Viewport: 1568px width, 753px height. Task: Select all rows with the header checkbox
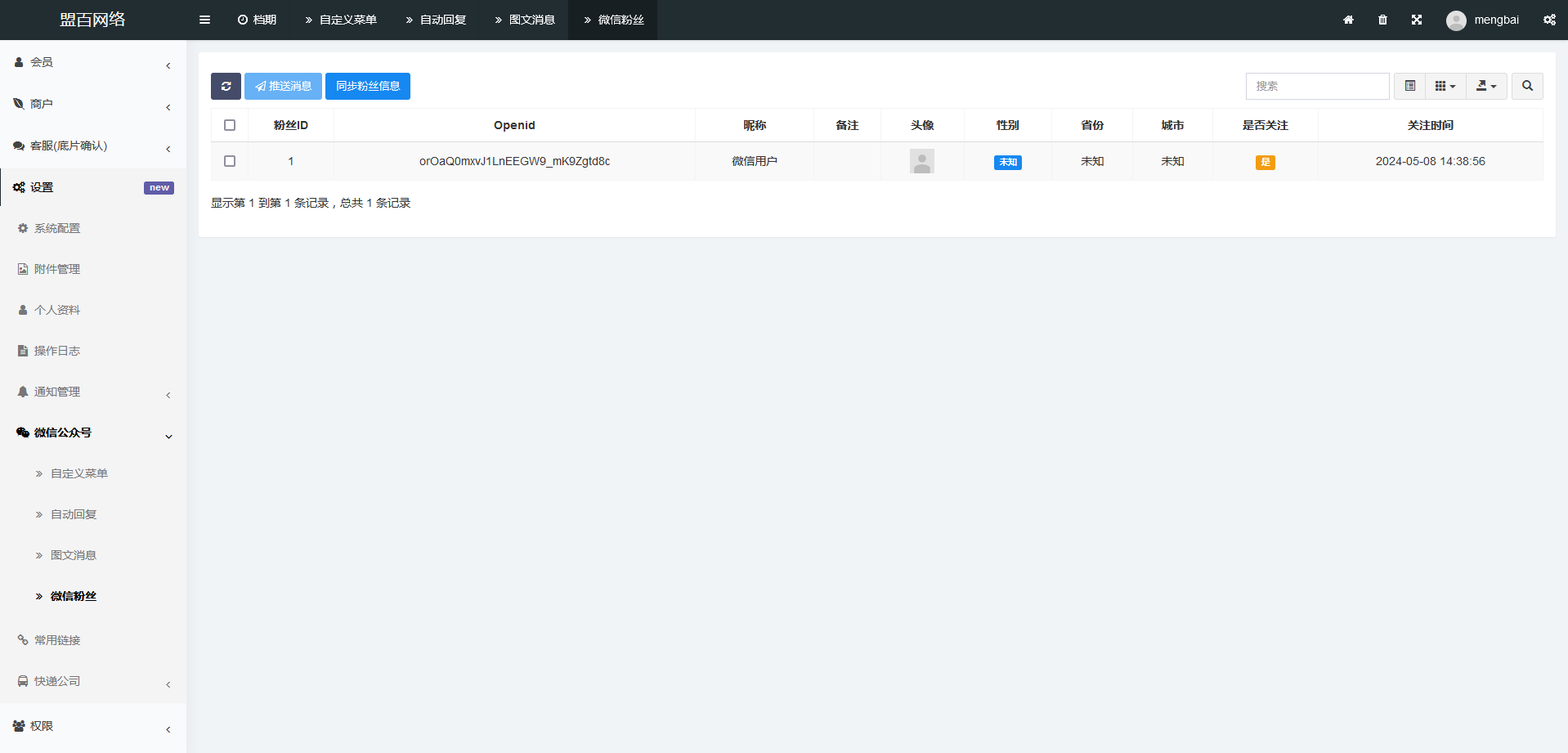pos(230,125)
